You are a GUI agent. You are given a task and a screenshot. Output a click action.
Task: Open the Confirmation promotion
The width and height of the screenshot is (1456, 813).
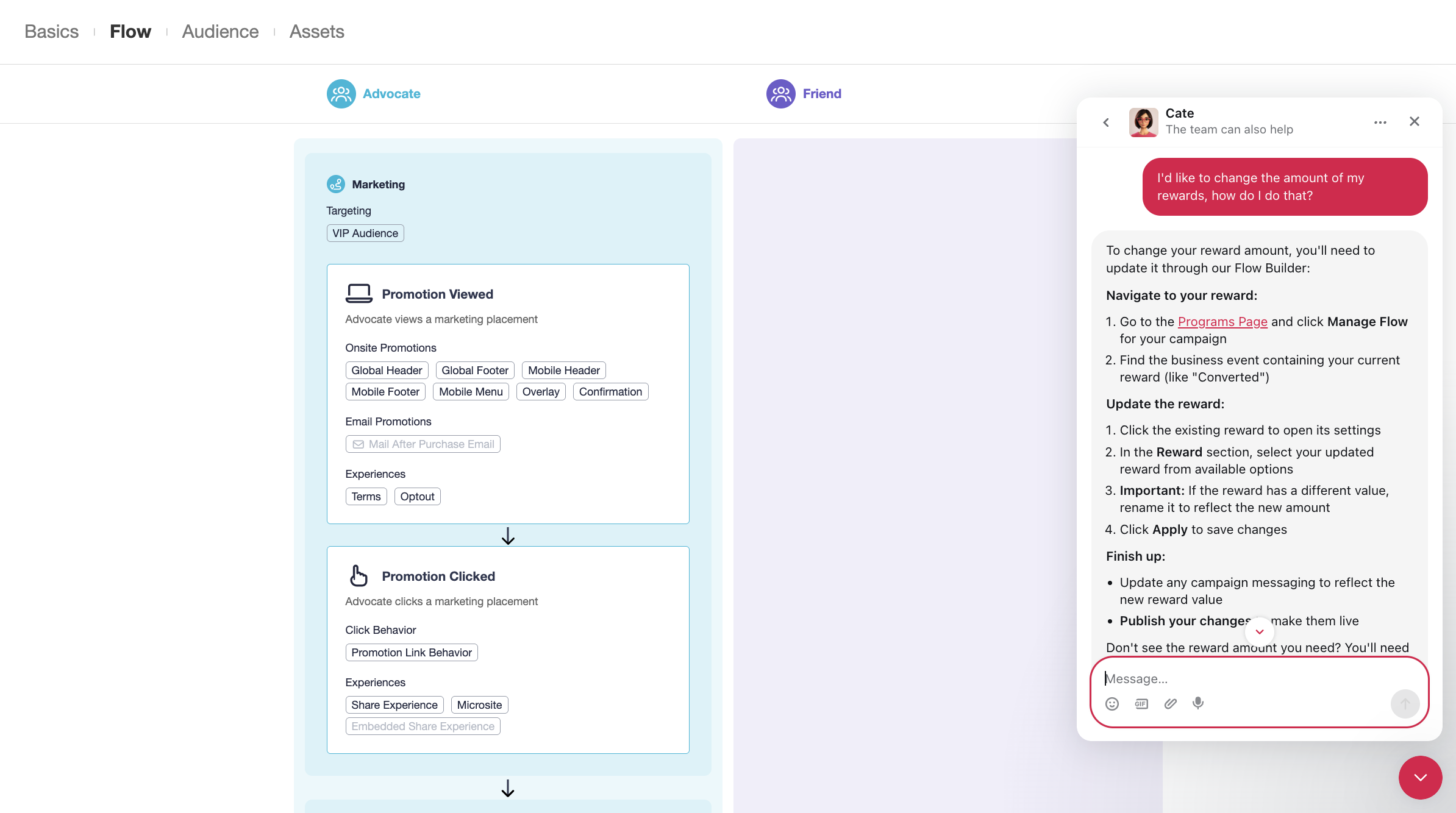[x=610, y=392]
